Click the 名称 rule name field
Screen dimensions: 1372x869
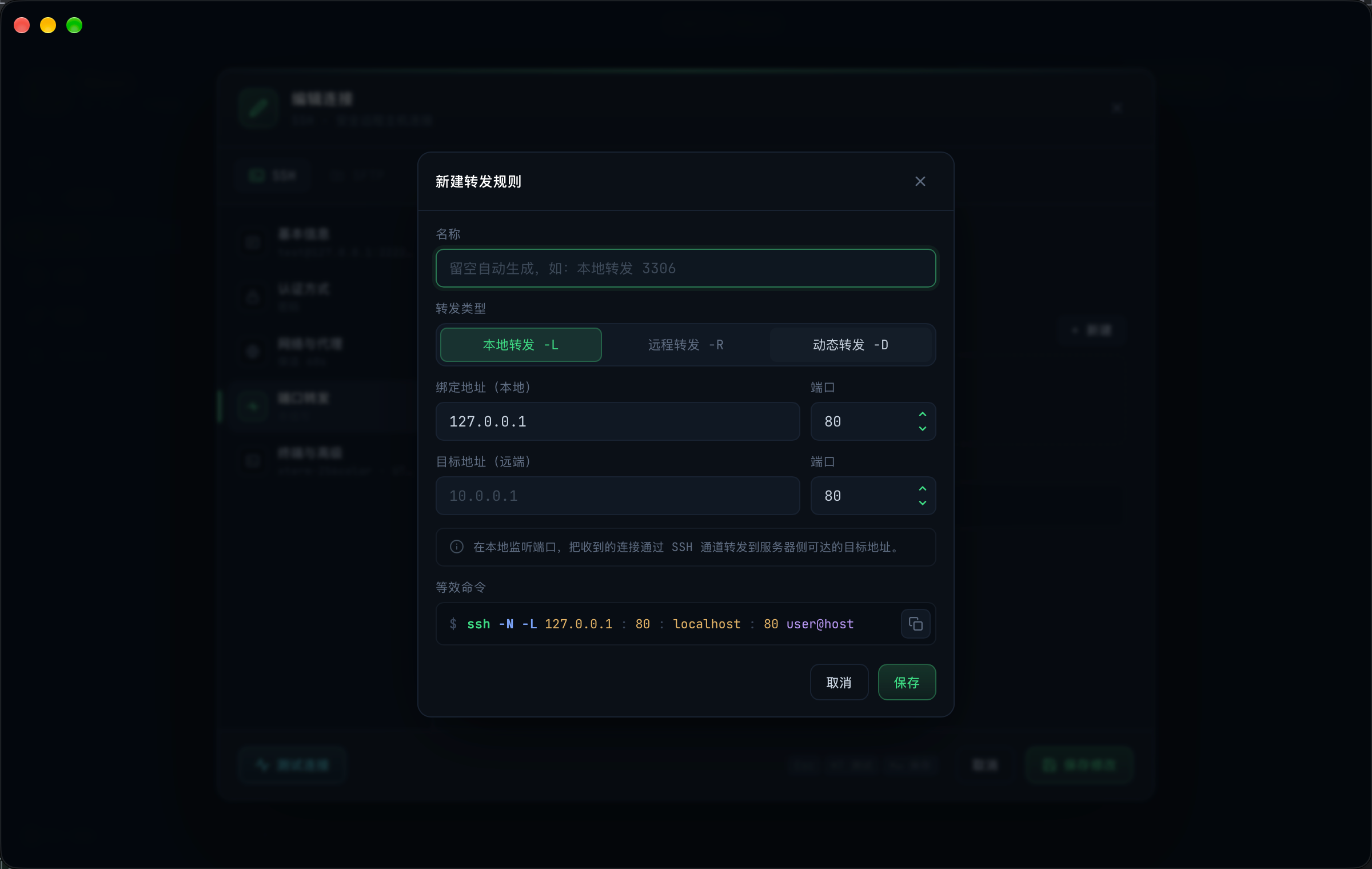[685, 268]
